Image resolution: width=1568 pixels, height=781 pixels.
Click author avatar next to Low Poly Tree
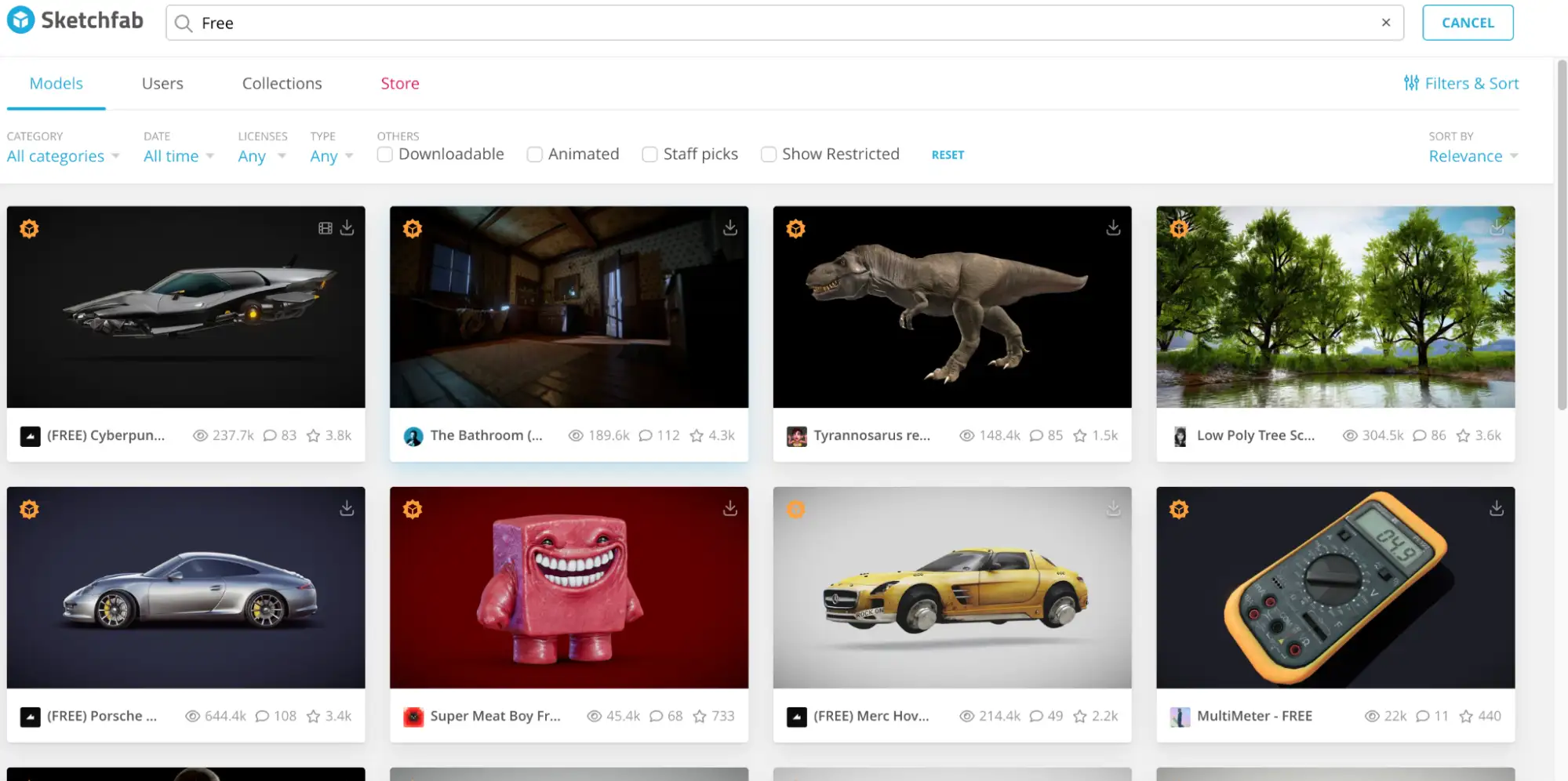coord(1180,436)
